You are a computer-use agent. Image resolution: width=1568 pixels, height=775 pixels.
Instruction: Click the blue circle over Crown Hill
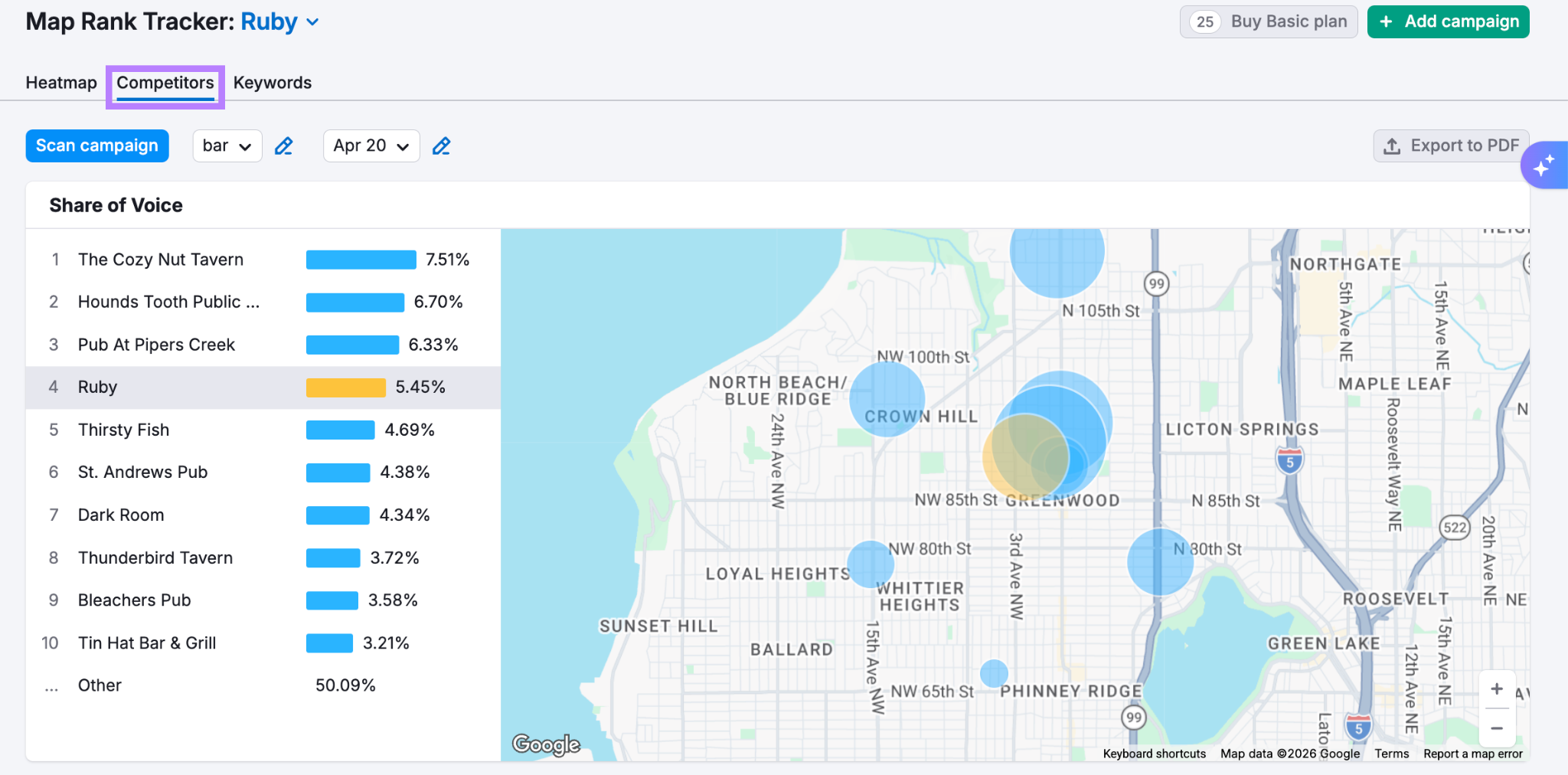(x=887, y=399)
